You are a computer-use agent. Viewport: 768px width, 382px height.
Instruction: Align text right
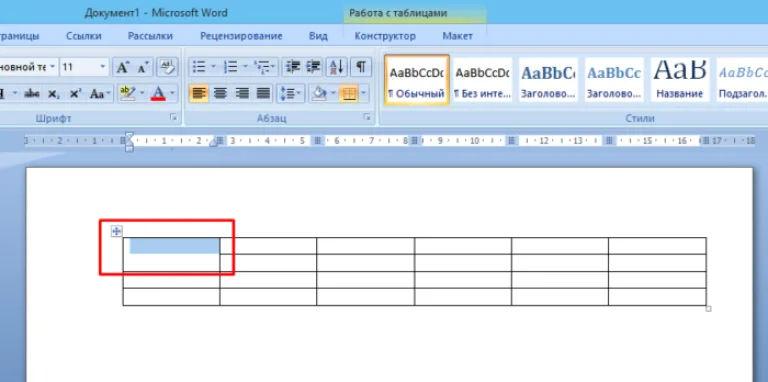241,94
